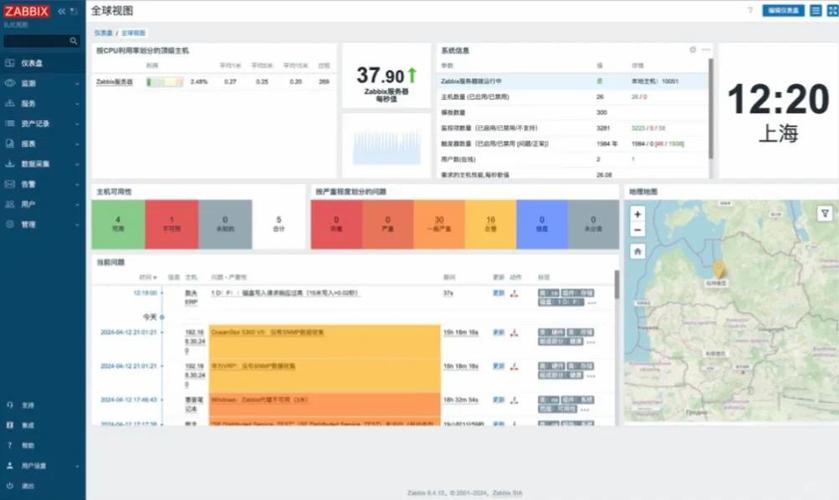Expand the 用户 sidebar menu

click(43, 204)
